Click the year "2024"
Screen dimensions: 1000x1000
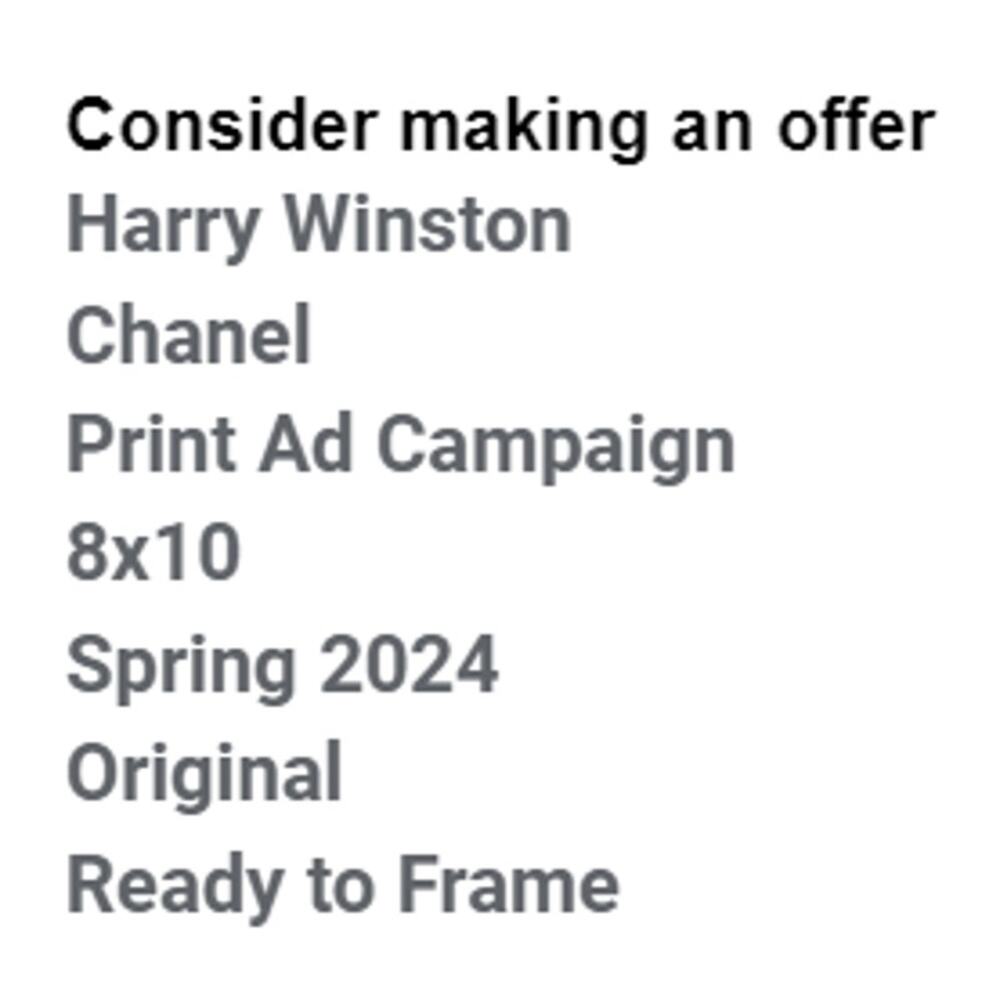tap(408, 665)
